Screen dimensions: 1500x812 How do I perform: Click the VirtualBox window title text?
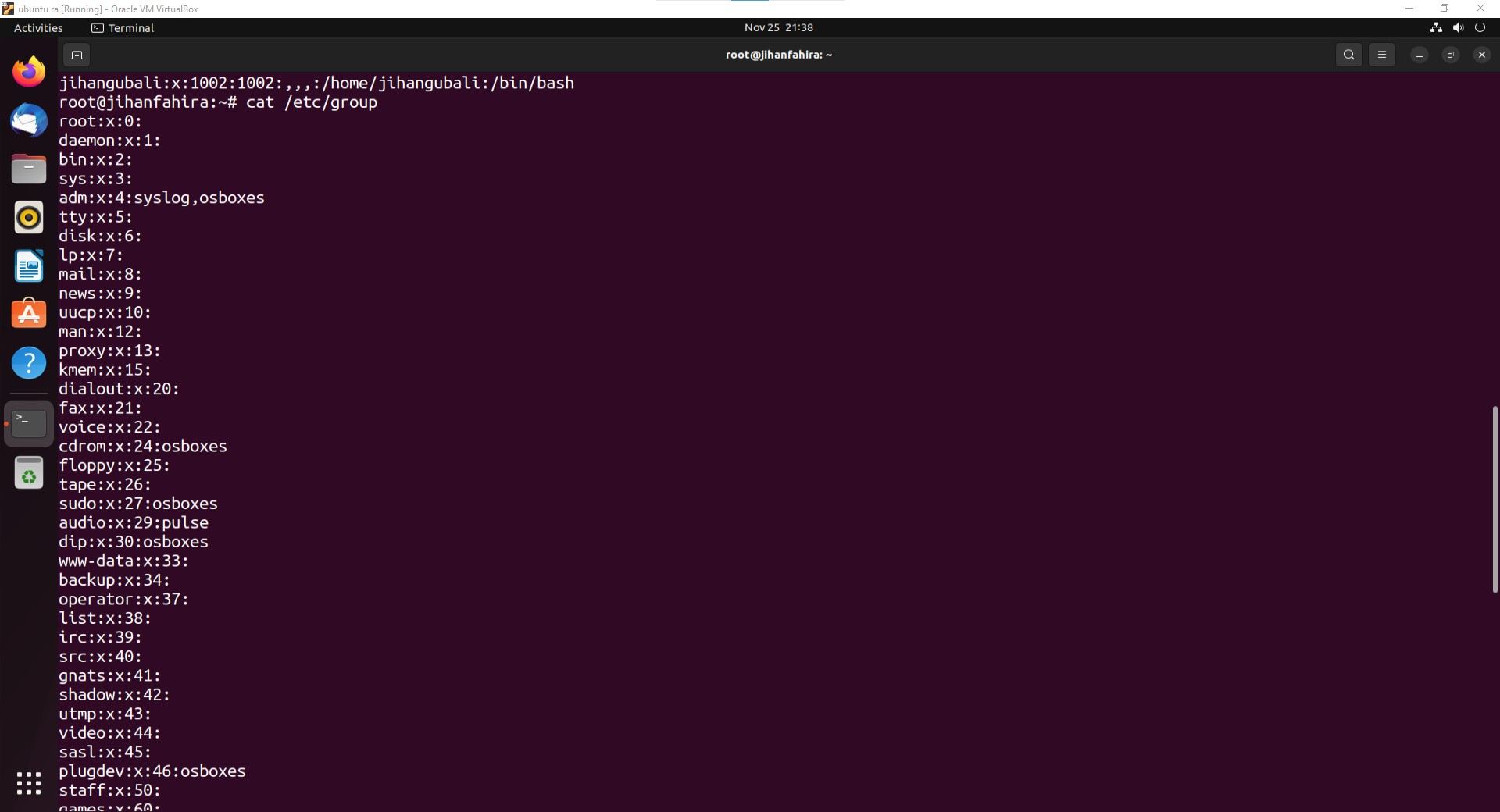point(108,9)
